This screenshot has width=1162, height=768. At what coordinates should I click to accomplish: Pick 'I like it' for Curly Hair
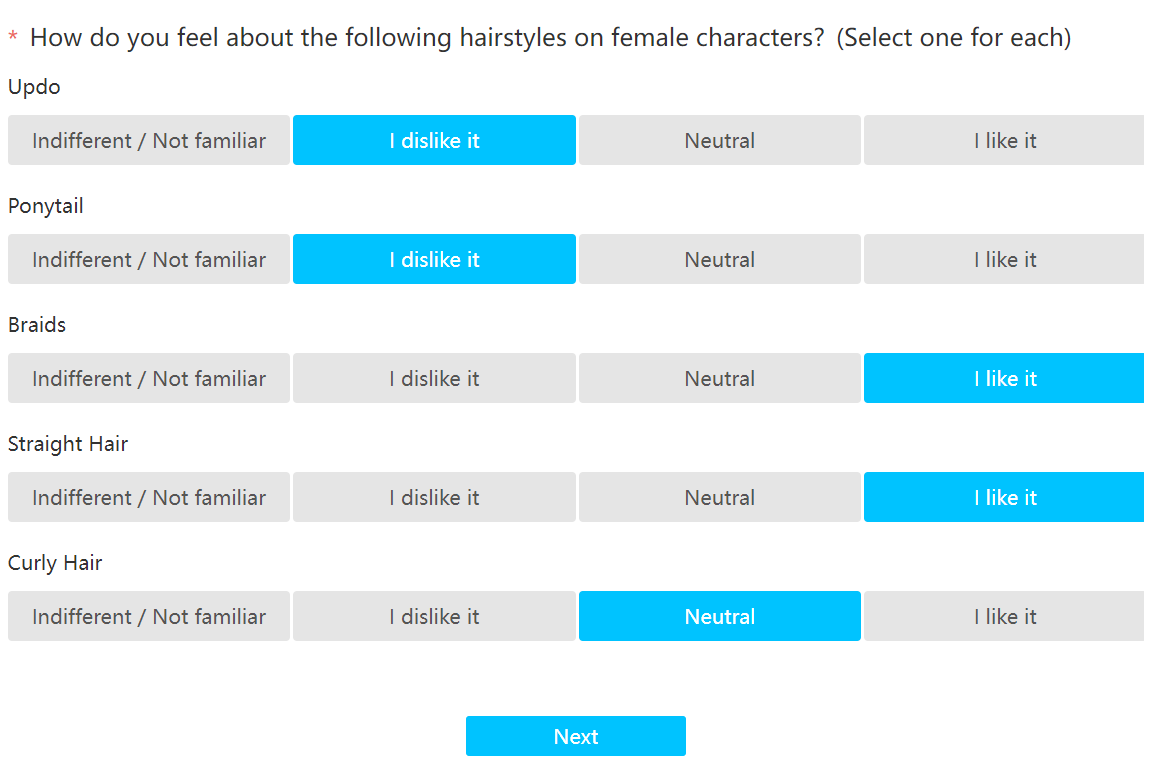tap(1004, 616)
